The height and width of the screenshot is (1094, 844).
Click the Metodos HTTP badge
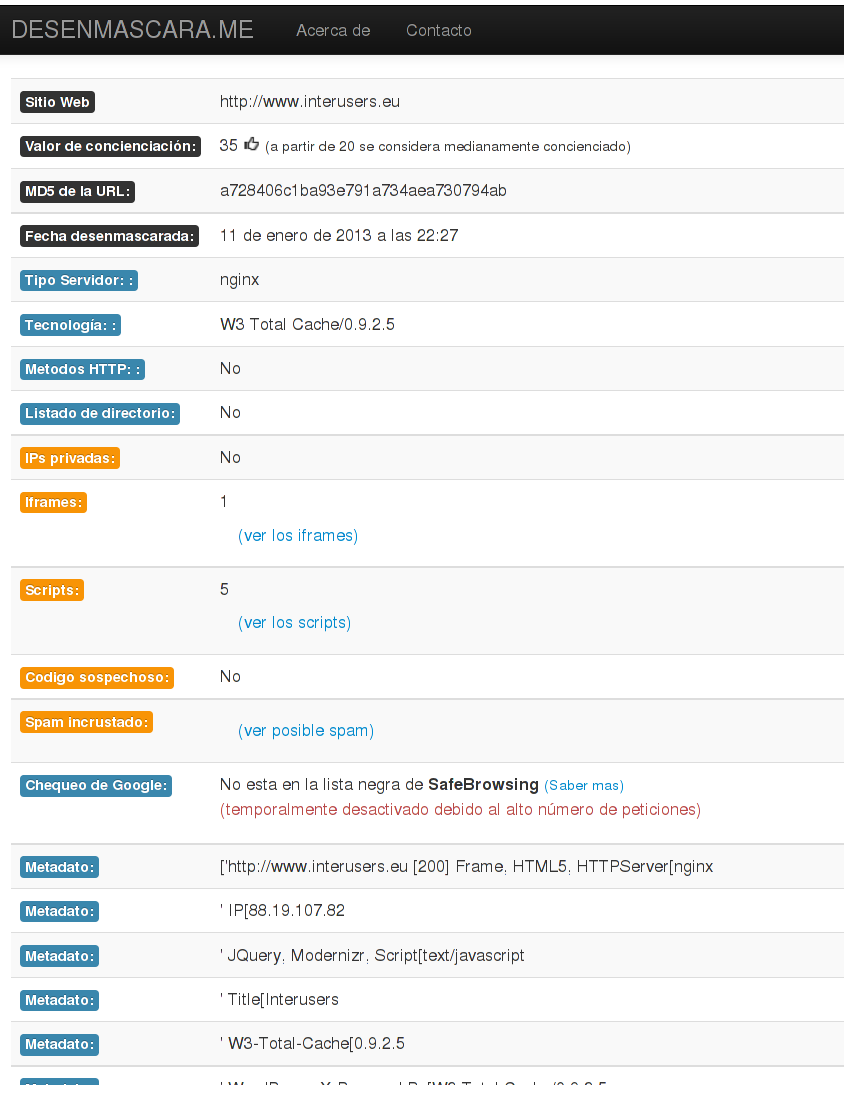click(x=82, y=369)
